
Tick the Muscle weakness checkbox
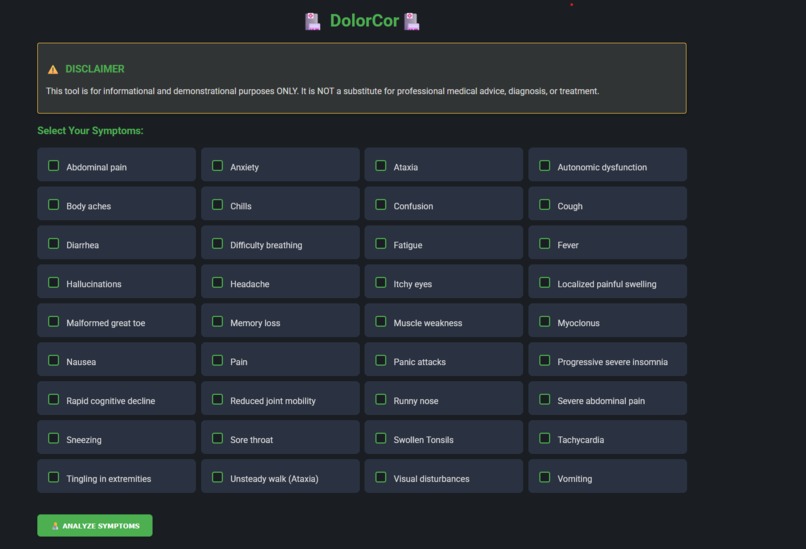tap(381, 321)
